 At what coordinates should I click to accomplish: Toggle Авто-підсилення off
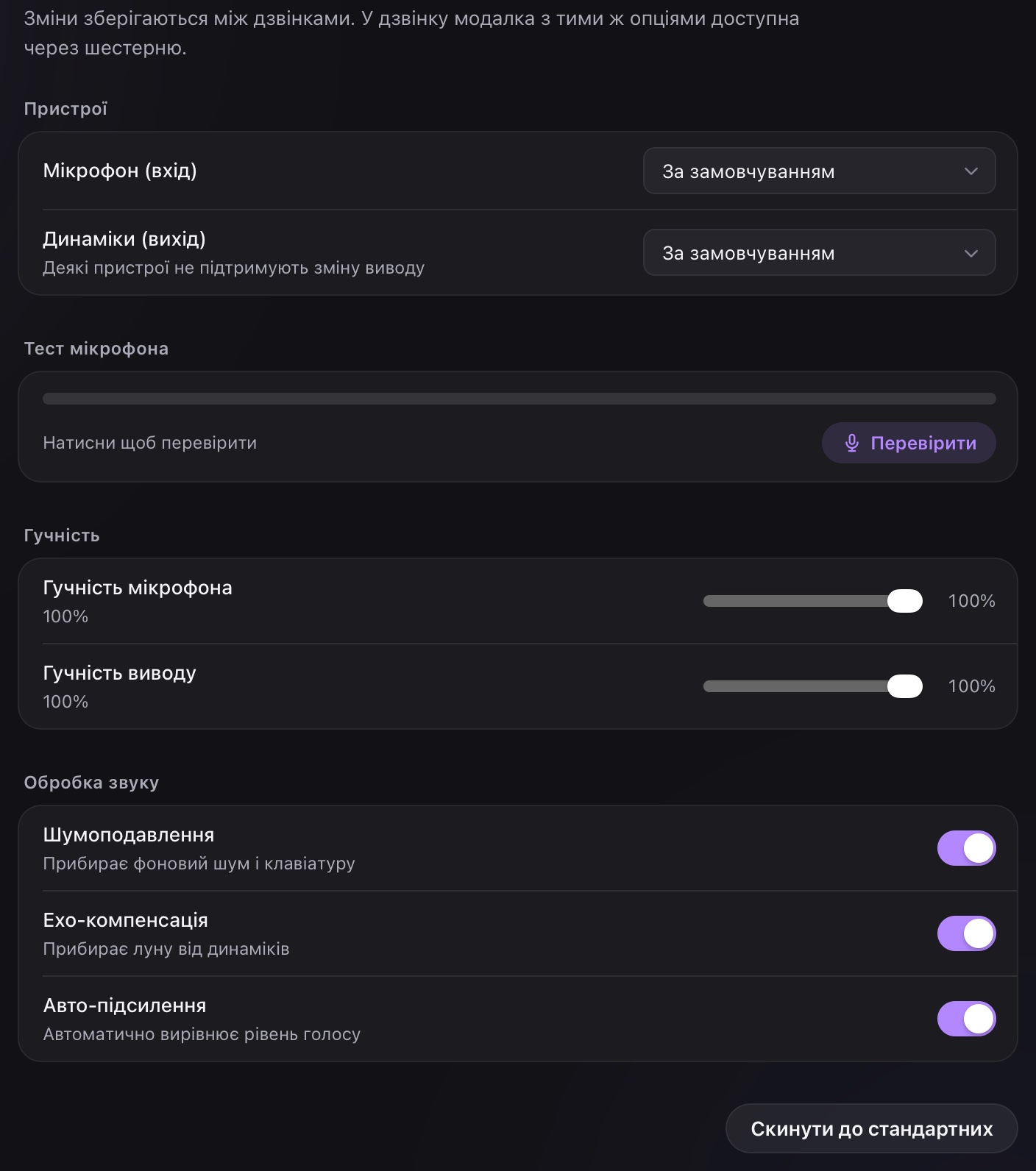tap(966, 1019)
